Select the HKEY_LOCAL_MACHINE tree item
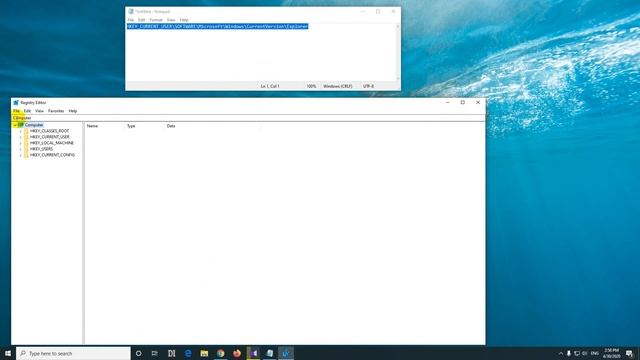Image resolution: width=640 pixels, height=360 pixels. (x=52, y=143)
